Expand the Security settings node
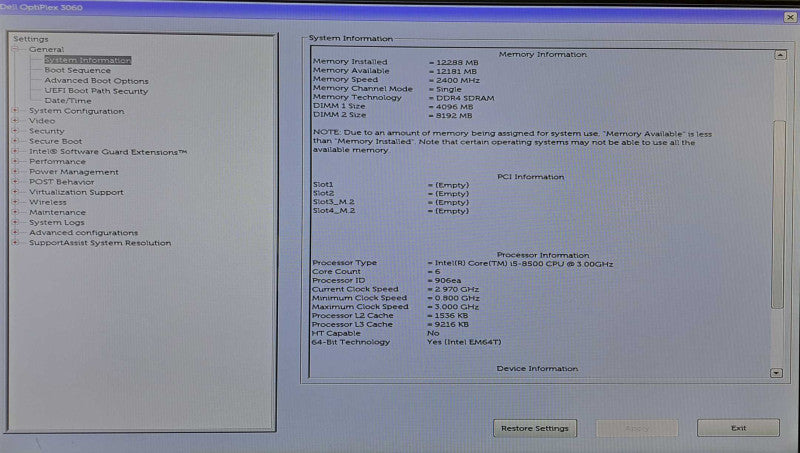Image resolution: width=800 pixels, height=453 pixels. (15, 131)
